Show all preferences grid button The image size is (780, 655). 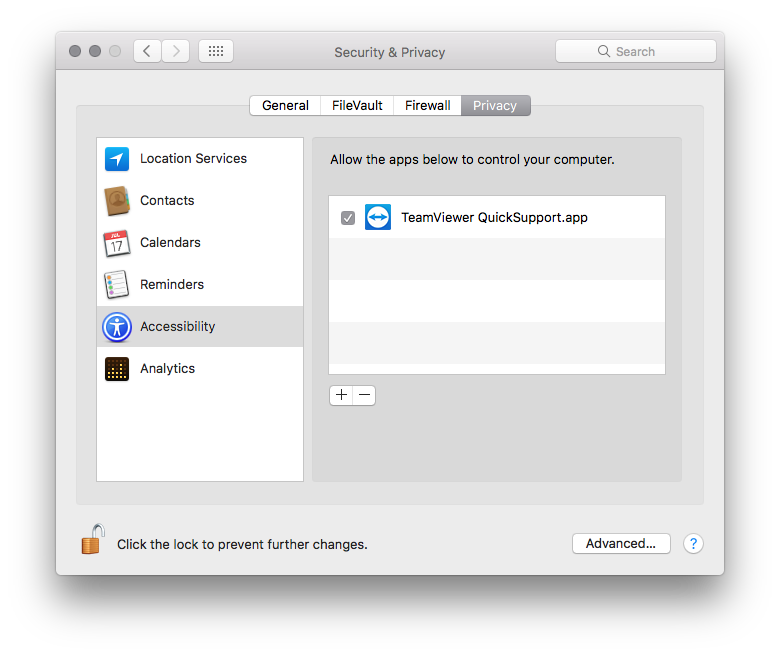pos(216,51)
